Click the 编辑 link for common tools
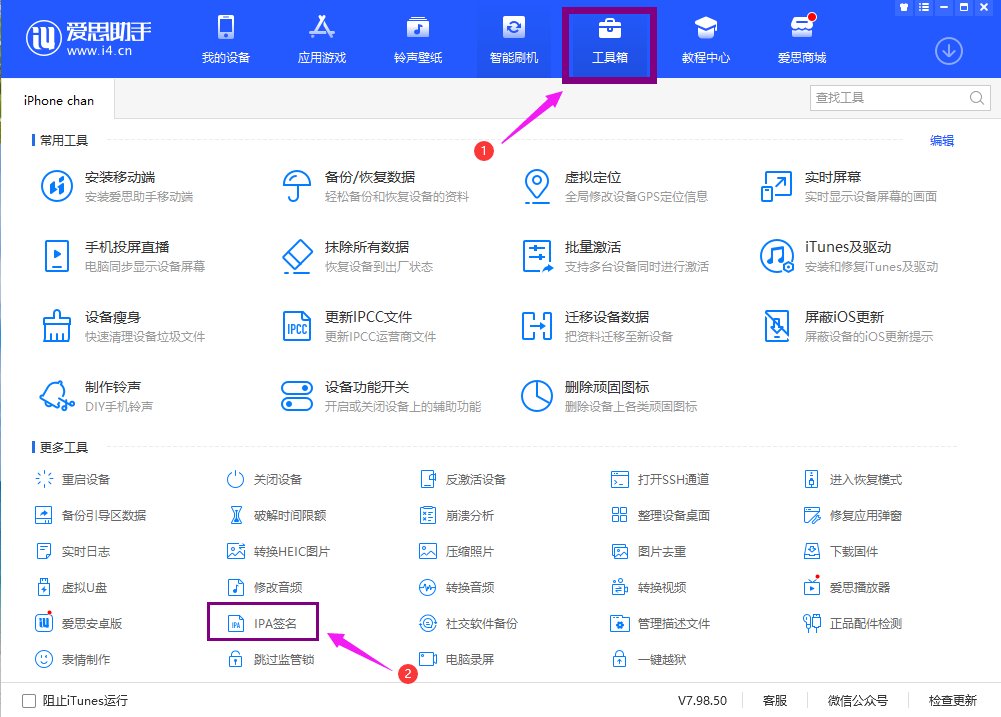This screenshot has height=717, width=1001. (941, 141)
